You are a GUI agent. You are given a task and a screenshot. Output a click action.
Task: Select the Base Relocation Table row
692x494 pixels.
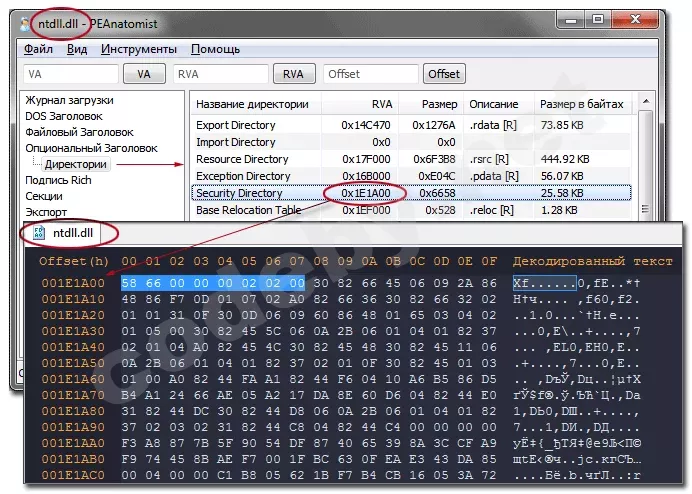click(411, 210)
